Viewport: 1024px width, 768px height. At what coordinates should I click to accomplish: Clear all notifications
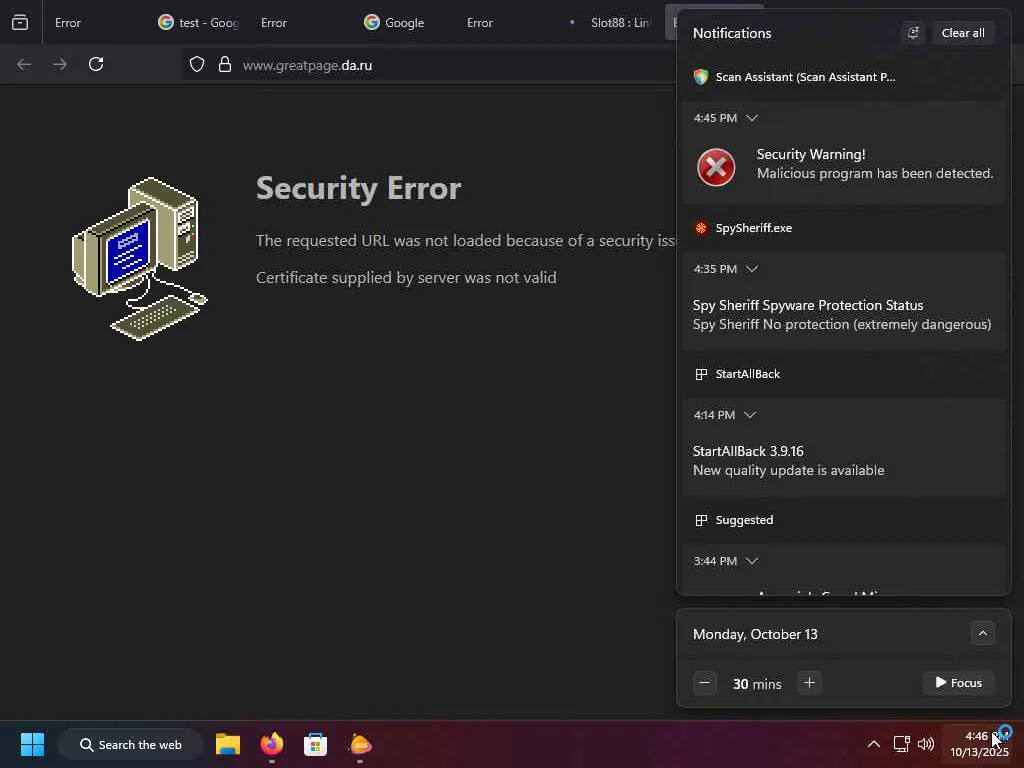point(963,33)
